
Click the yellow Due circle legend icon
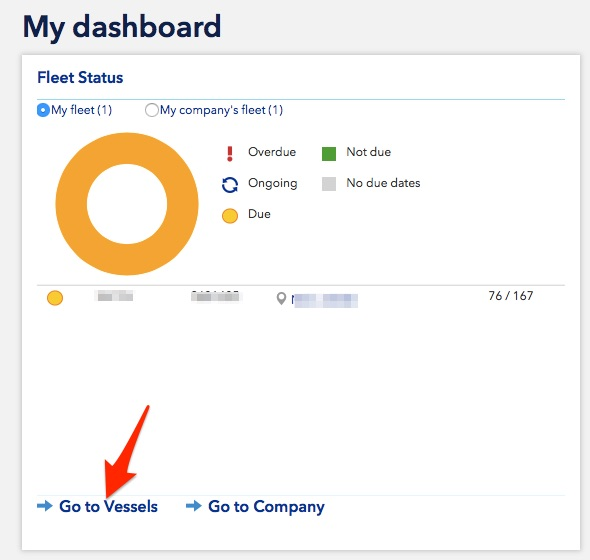pyautogui.click(x=230, y=216)
